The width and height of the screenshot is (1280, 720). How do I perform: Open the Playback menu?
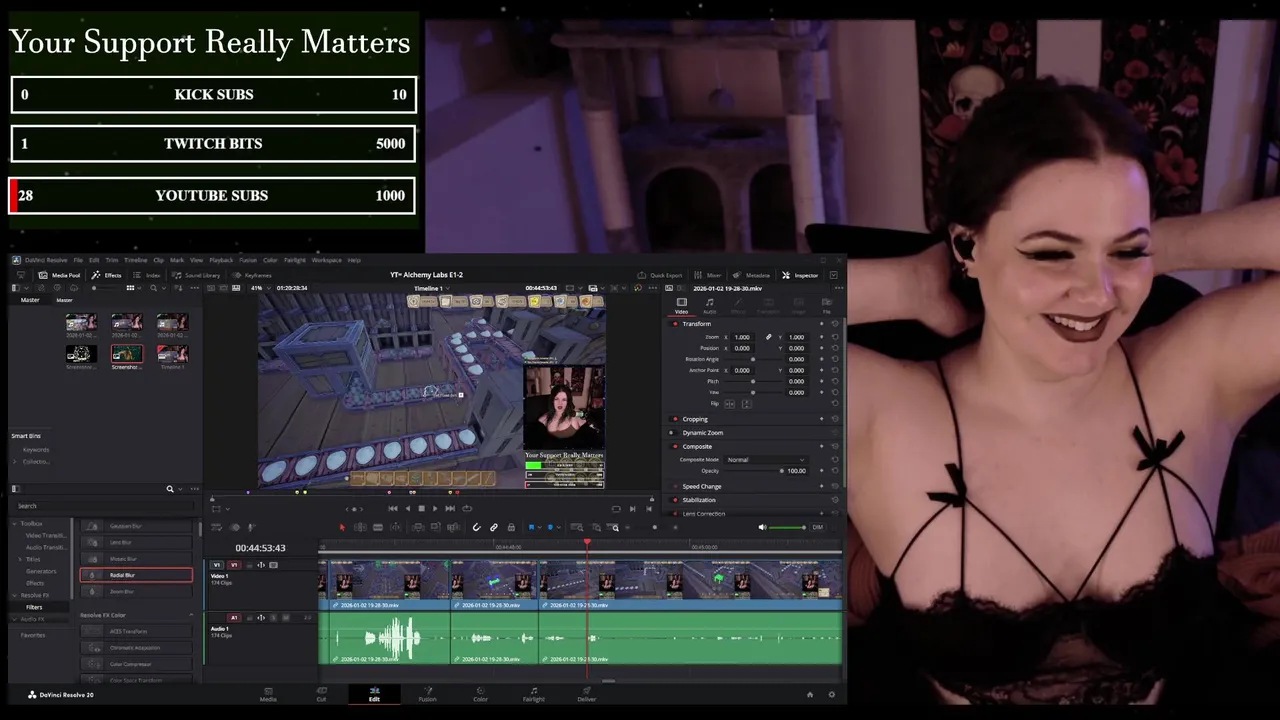pos(221,260)
